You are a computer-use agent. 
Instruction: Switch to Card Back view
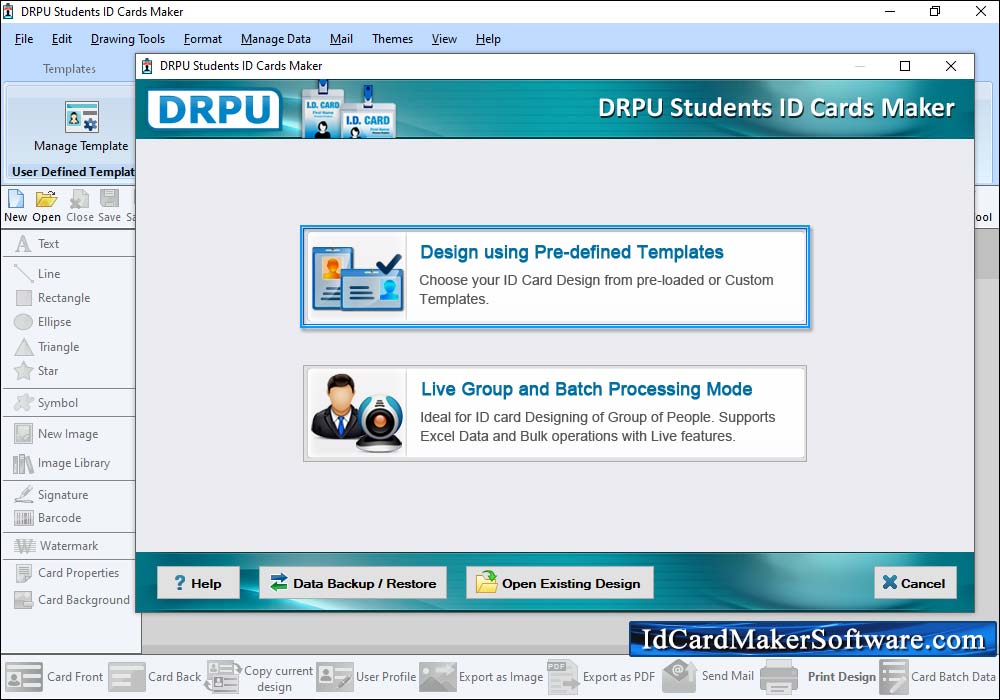[x=155, y=676]
